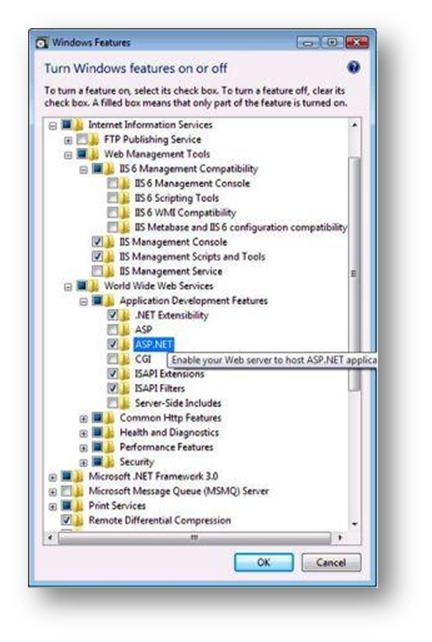
Task: Click the vertical scrollbar thumb
Action: point(355,274)
